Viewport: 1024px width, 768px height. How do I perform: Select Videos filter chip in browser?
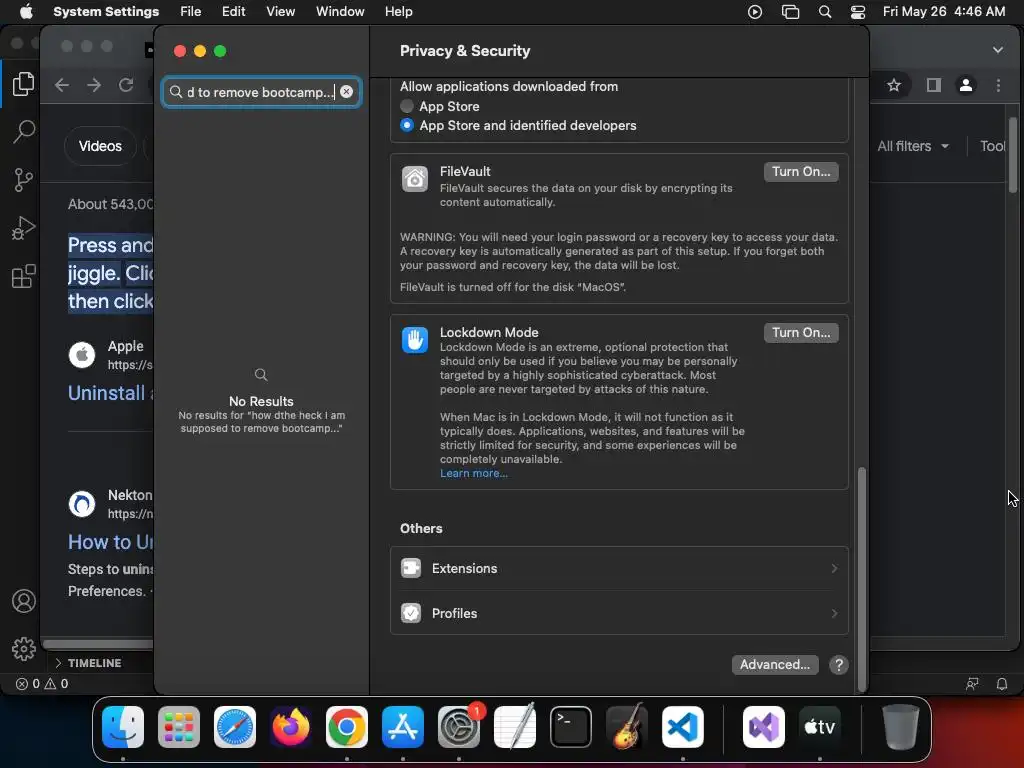(x=100, y=146)
